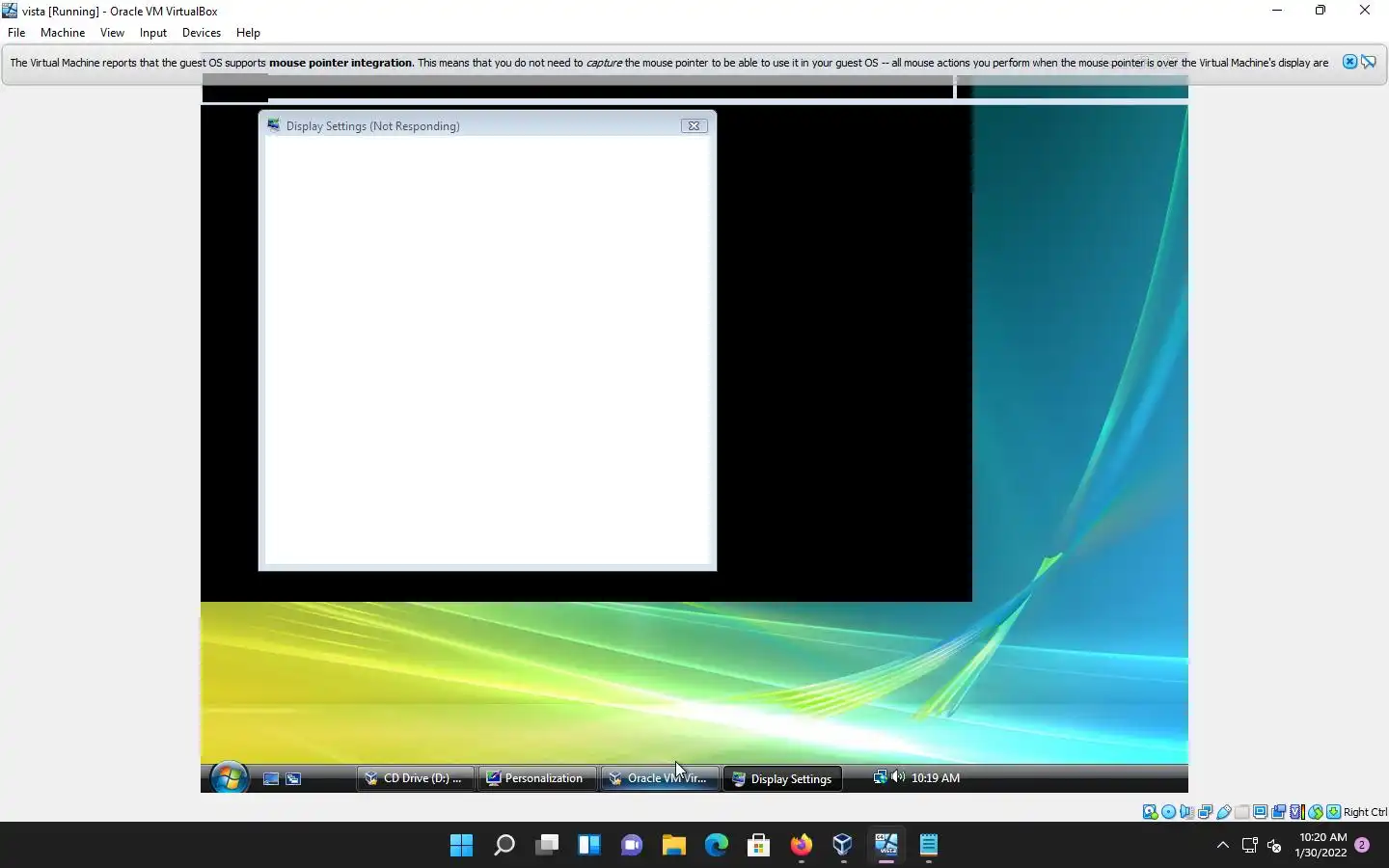Click the Vista volume speaker tray icon
The image size is (1389, 868).
(898, 777)
